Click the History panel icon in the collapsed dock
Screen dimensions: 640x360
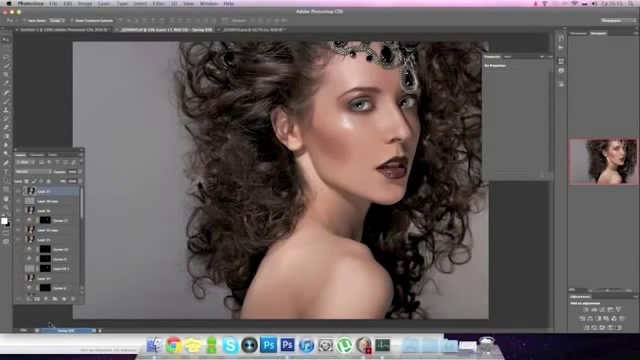tap(561, 38)
